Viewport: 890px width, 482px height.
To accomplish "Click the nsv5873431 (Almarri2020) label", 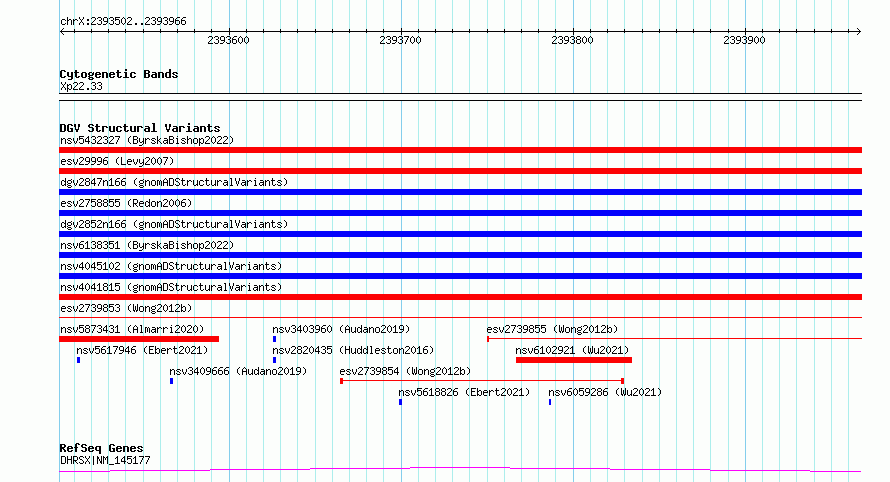I will (x=132, y=329).
